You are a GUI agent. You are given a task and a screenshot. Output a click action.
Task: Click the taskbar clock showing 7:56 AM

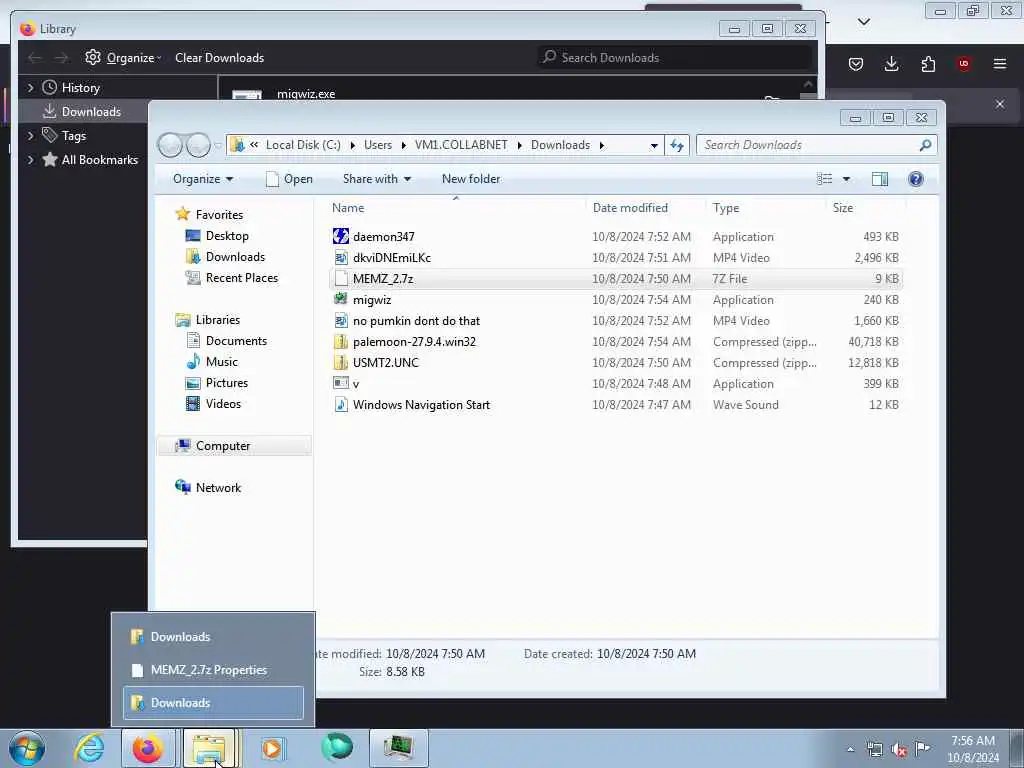tap(973, 749)
